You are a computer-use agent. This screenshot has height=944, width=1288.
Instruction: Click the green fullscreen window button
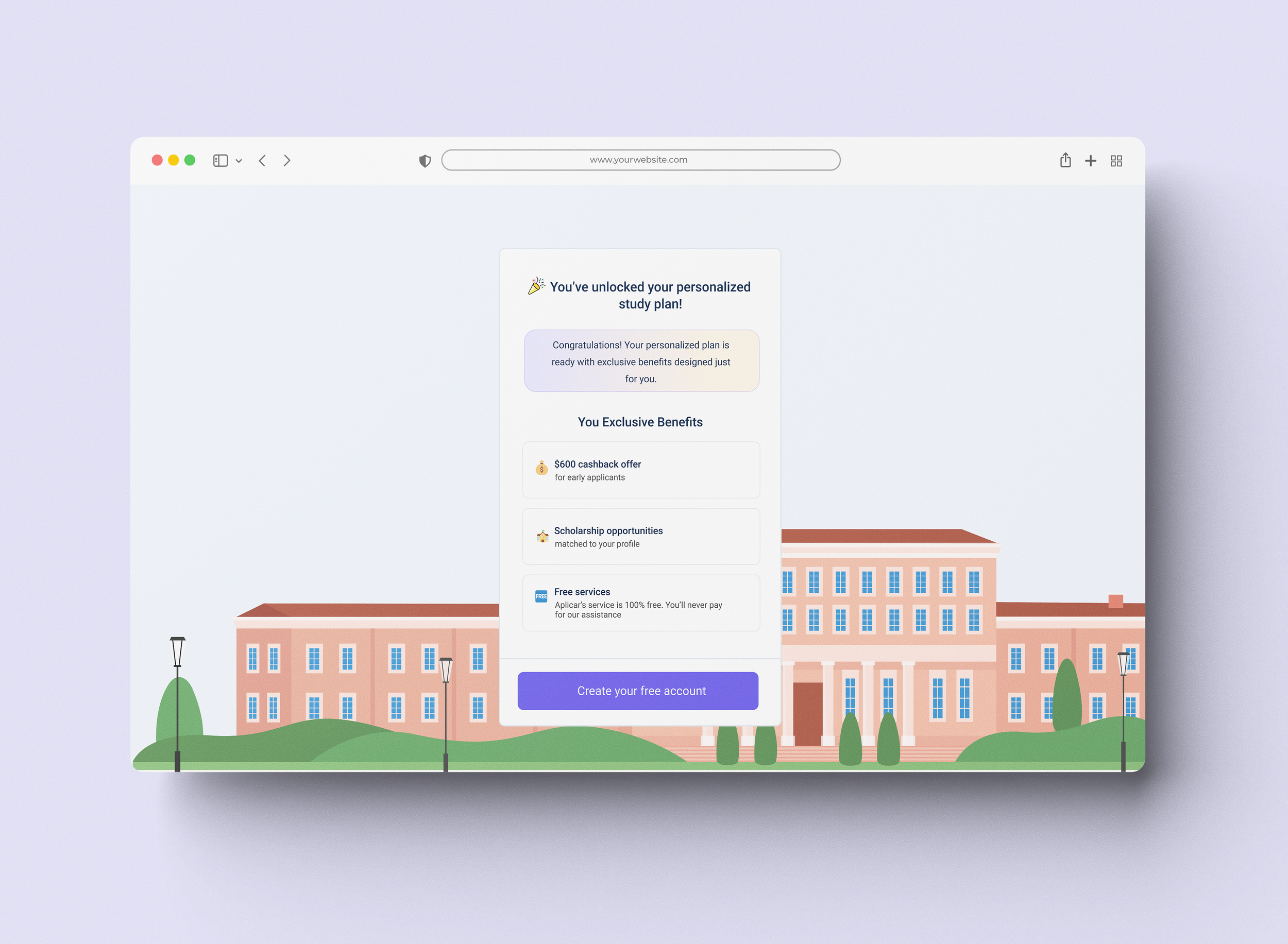190,160
